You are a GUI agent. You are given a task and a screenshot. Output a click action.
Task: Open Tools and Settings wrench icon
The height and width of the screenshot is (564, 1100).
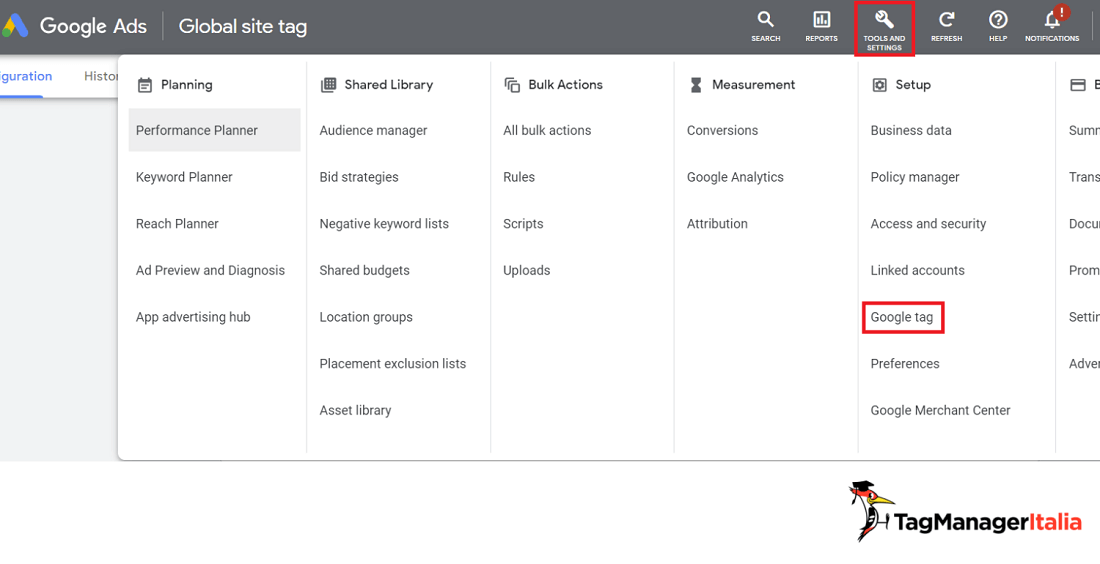884,21
